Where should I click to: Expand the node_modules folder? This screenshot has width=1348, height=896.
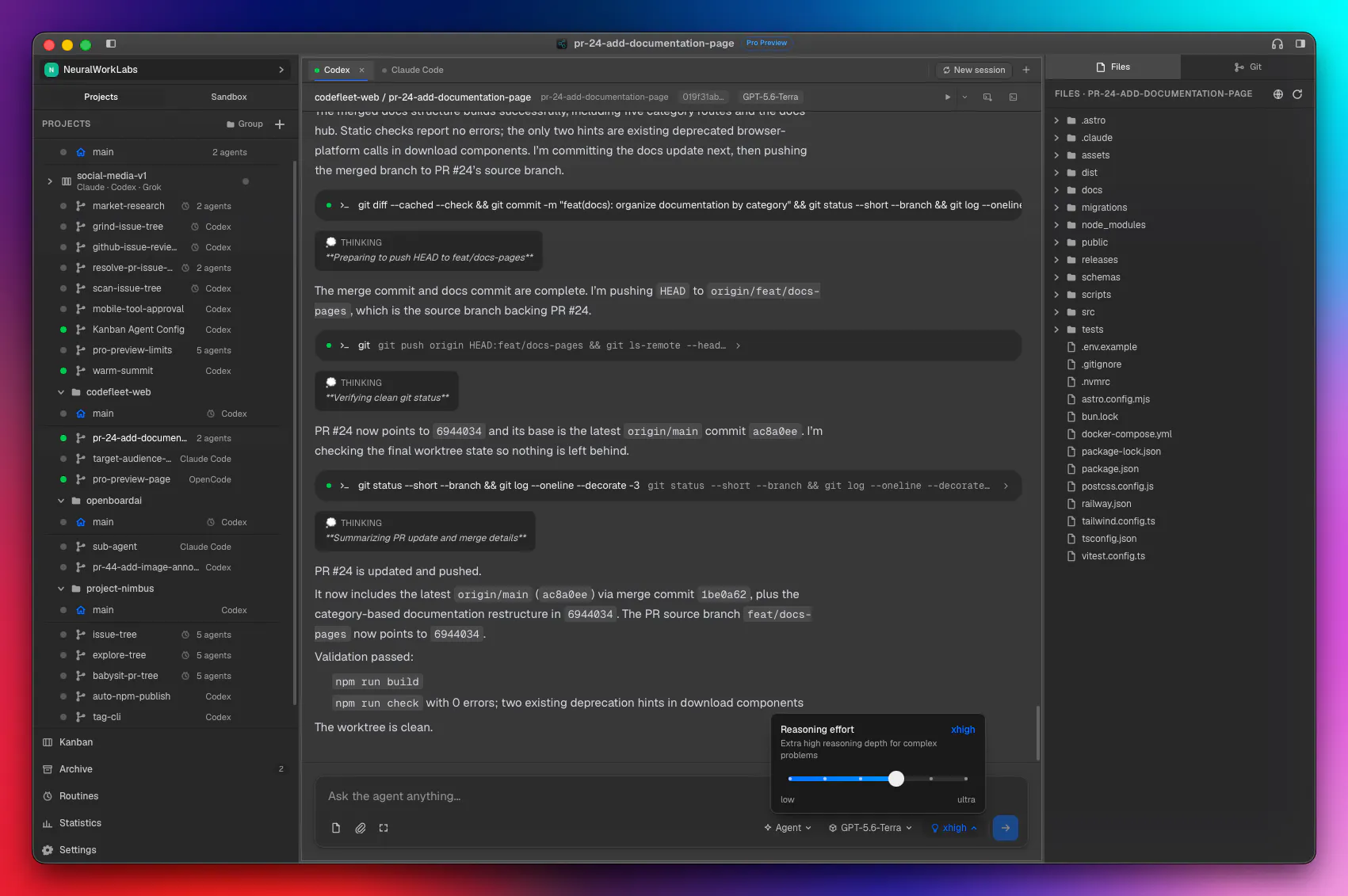coord(1056,225)
